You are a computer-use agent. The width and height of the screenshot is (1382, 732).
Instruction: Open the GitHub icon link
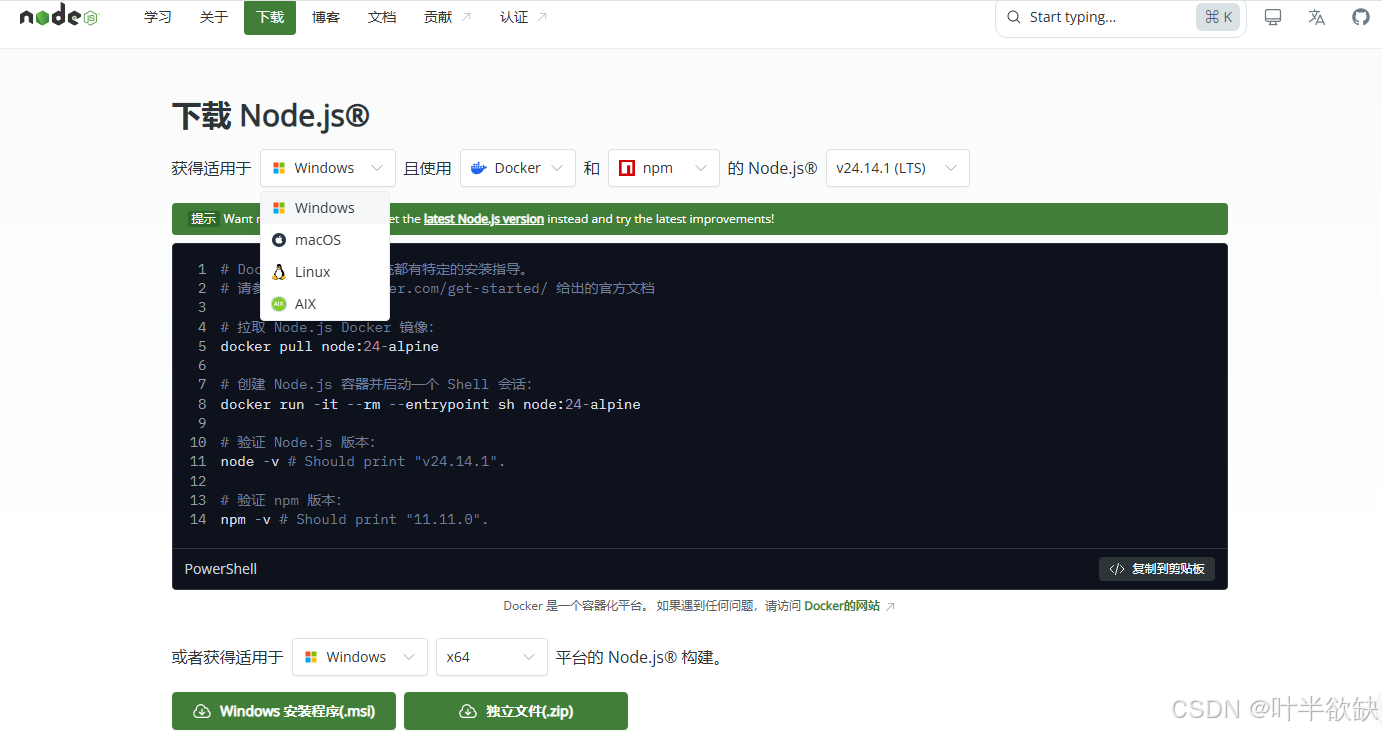coord(1361,17)
